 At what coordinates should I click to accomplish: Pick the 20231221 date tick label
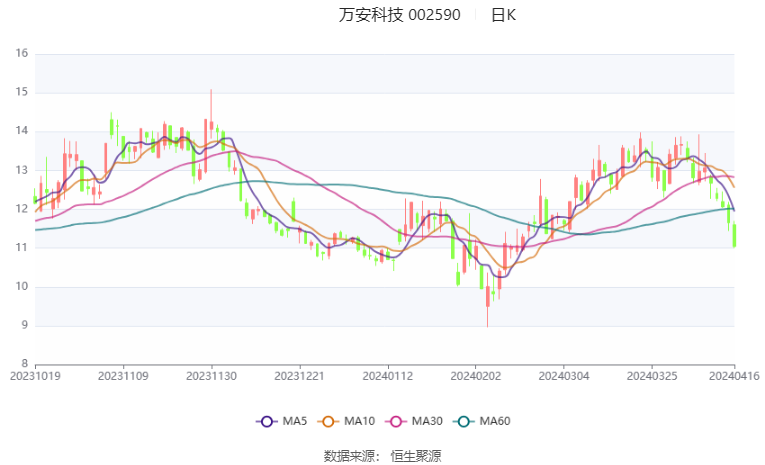(x=300, y=375)
